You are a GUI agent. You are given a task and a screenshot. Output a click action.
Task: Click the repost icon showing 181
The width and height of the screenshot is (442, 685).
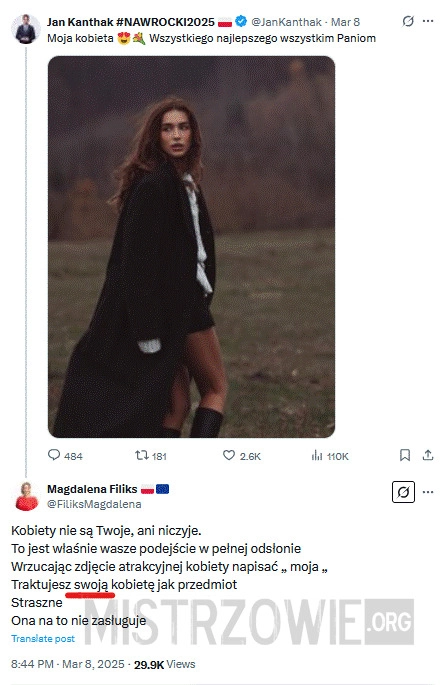141,455
